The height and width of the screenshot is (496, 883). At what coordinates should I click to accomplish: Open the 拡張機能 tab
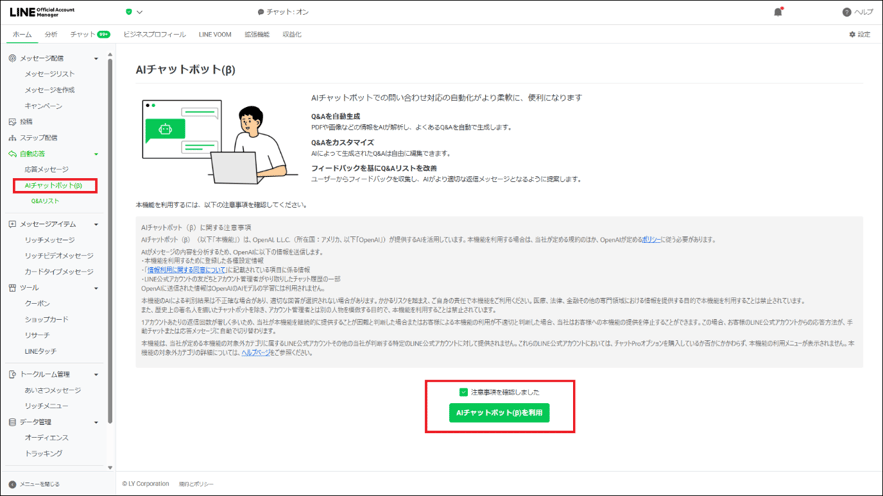pos(257,34)
